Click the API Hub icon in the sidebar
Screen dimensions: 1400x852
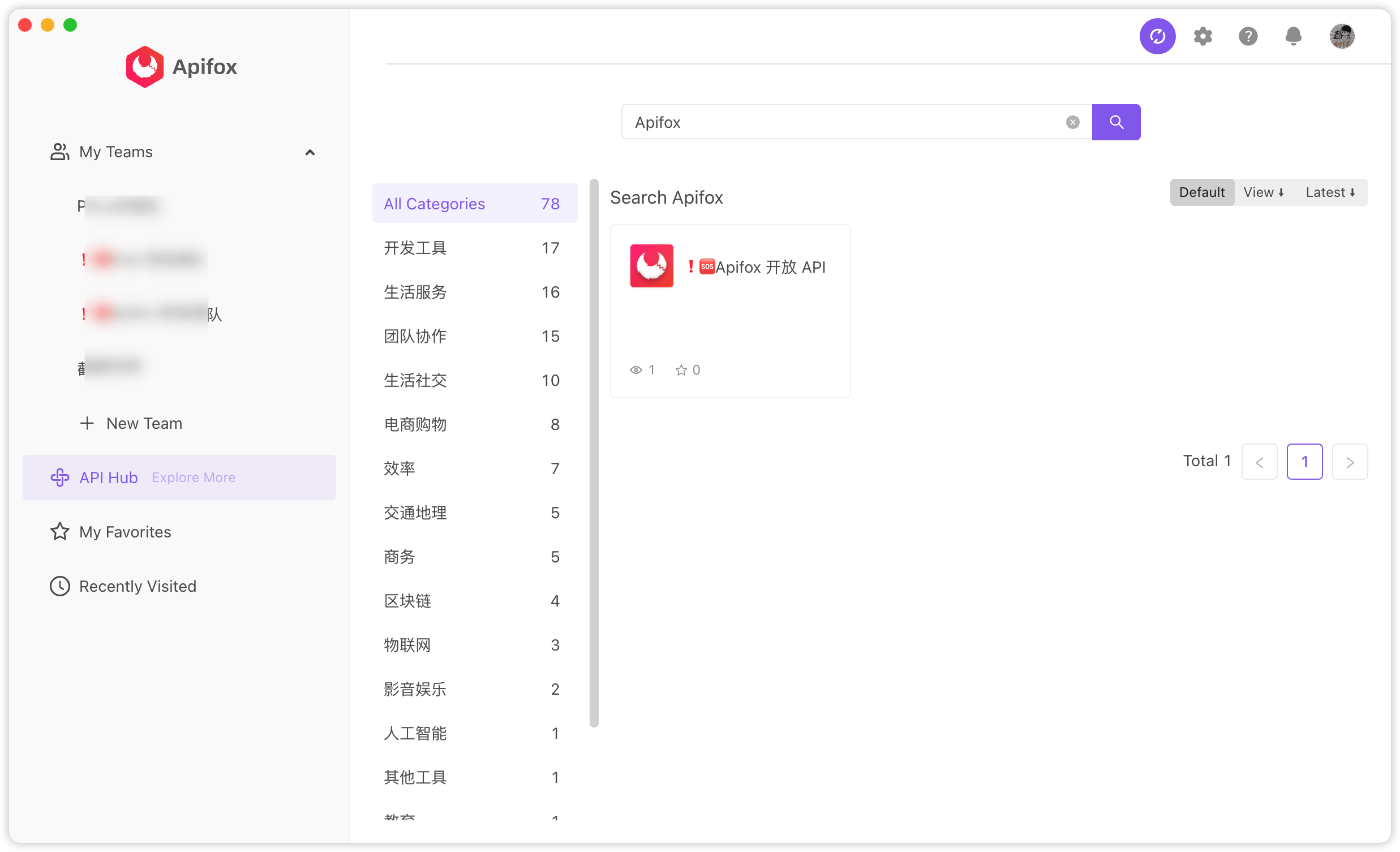[59, 477]
